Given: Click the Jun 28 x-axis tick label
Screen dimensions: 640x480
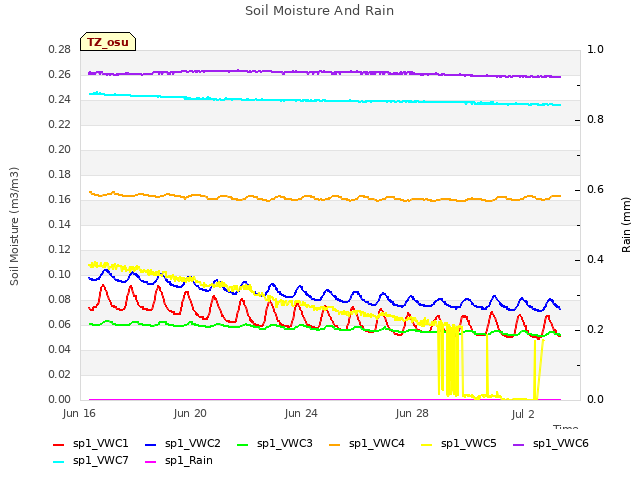Looking at the screenshot, I should [412, 413].
